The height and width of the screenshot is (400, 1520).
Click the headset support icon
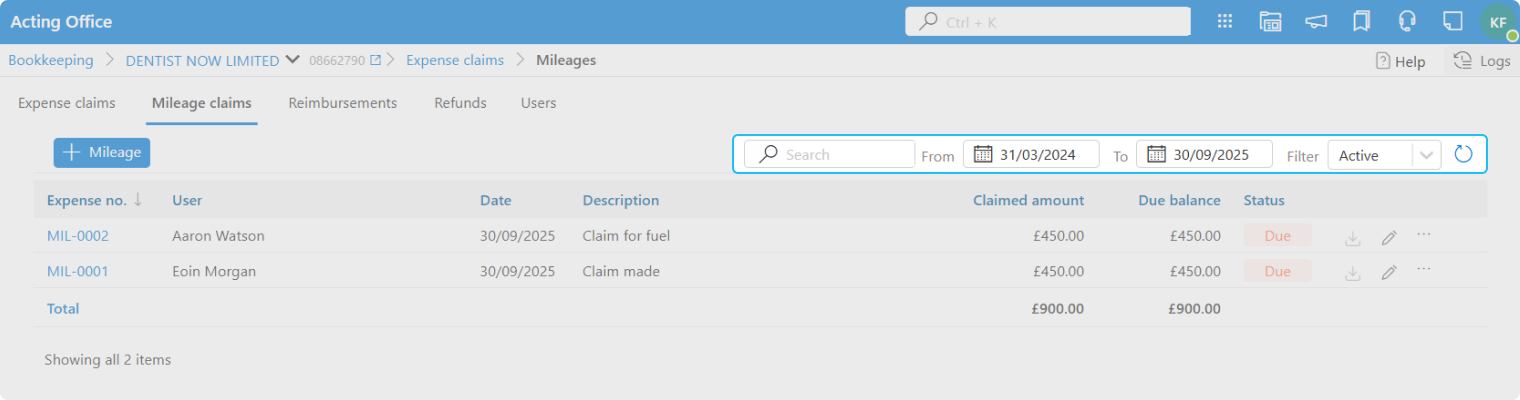(1407, 22)
